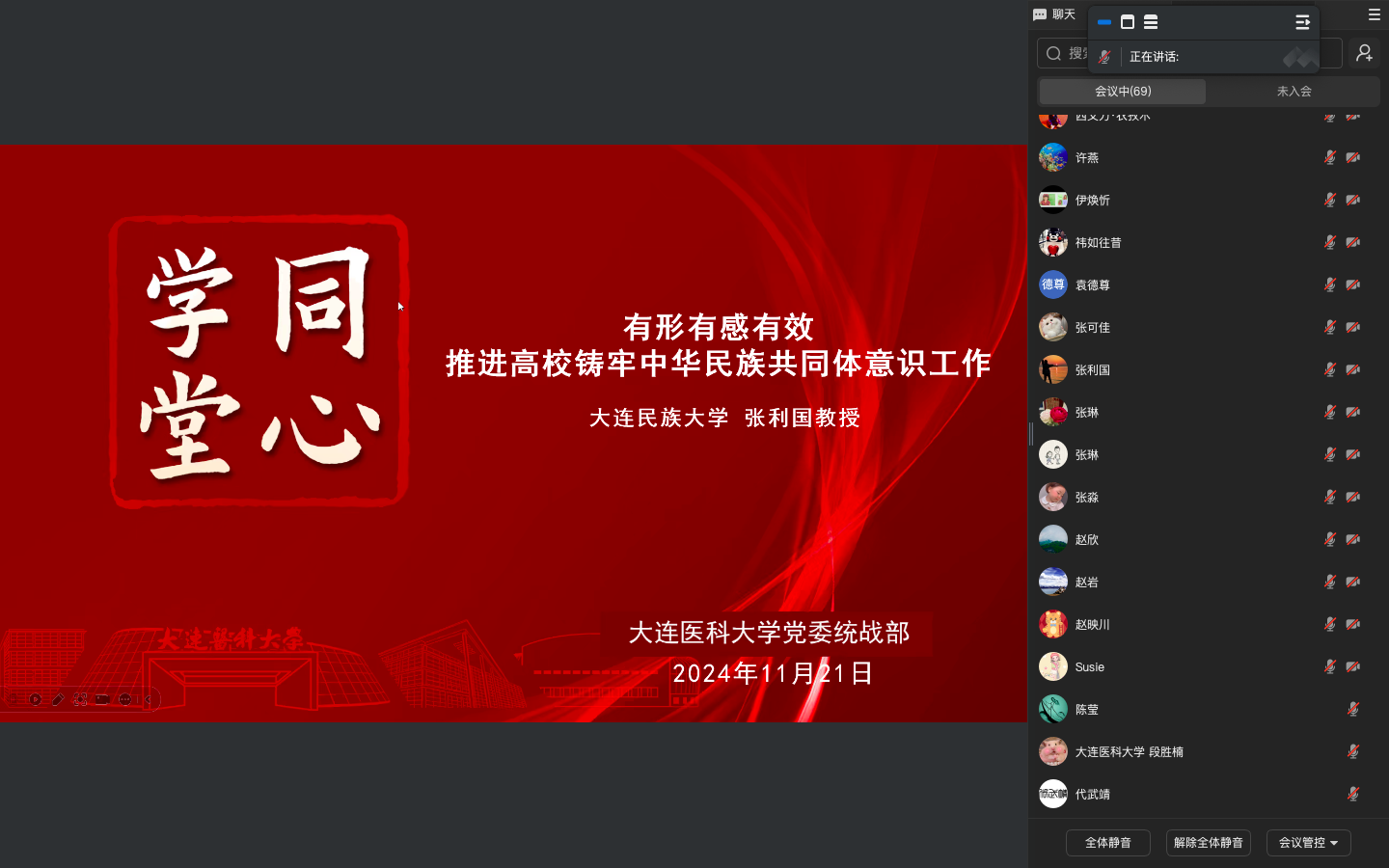Select participant 陈莹 in the list
The width and height of the screenshot is (1389, 868).
pyautogui.click(x=1208, y=709)
